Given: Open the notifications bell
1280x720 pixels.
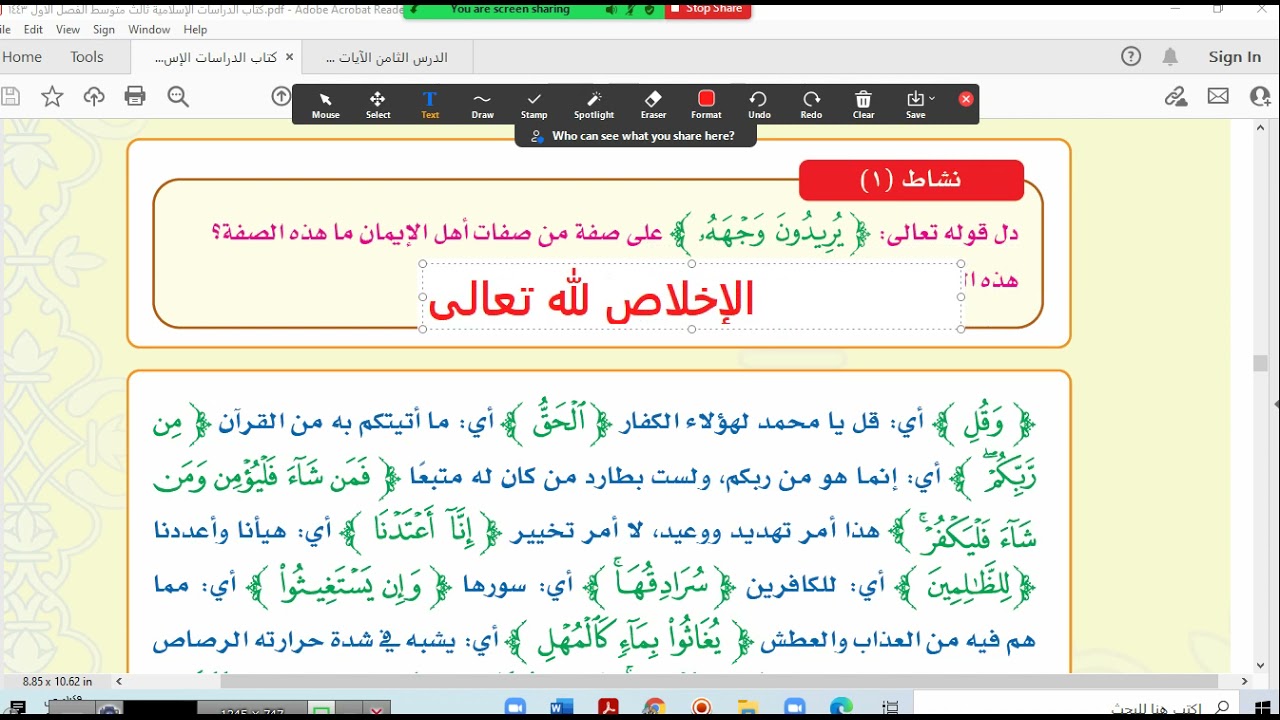Looking at the screenshot, I should 1170,57.
